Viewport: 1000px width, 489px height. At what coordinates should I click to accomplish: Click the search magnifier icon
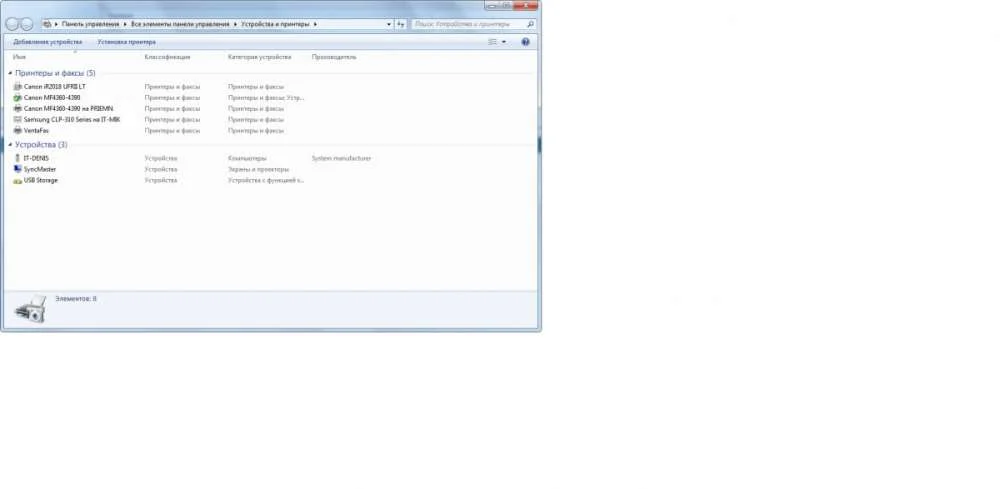530,24
